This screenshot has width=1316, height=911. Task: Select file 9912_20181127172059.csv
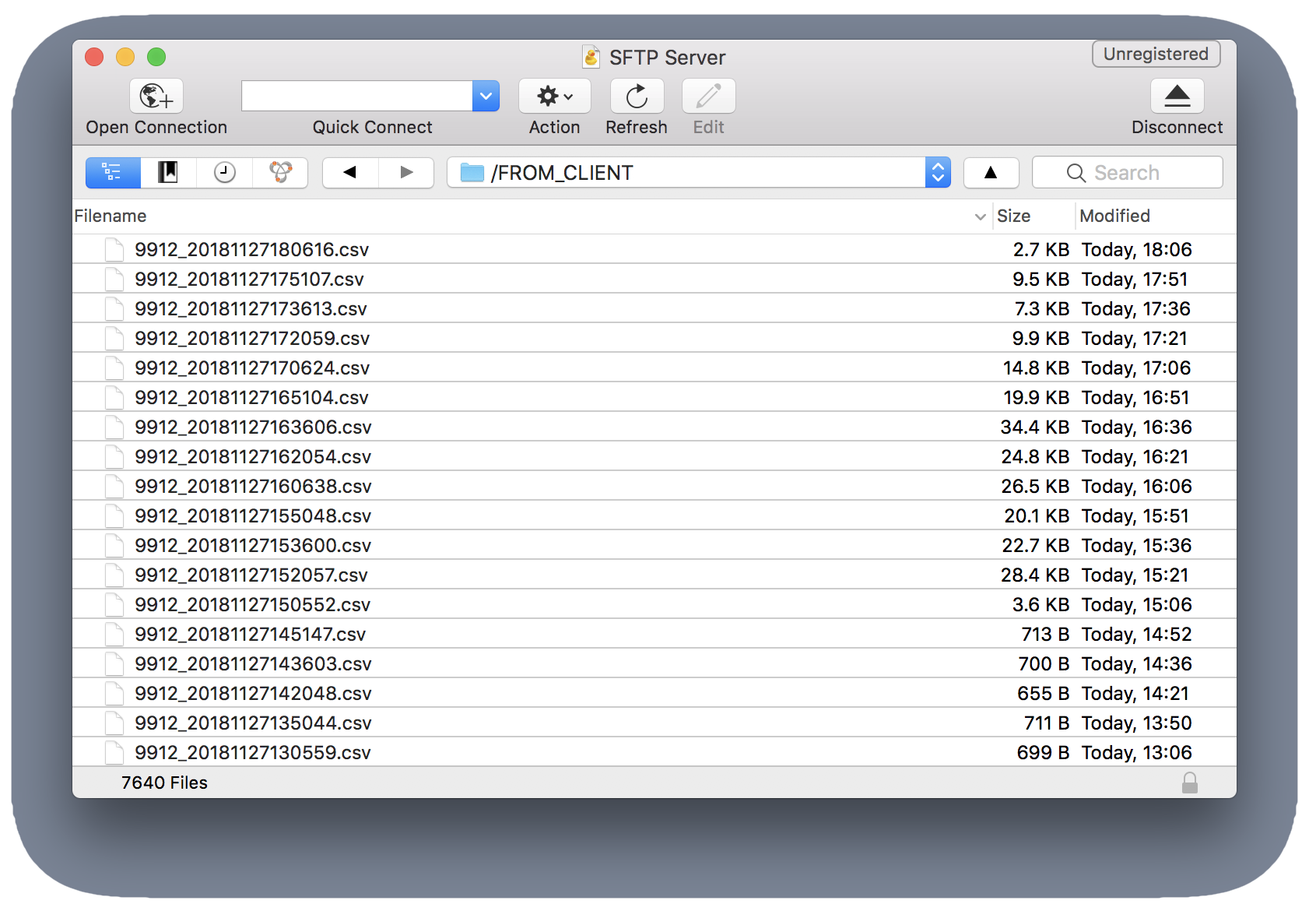click(654, 338)
